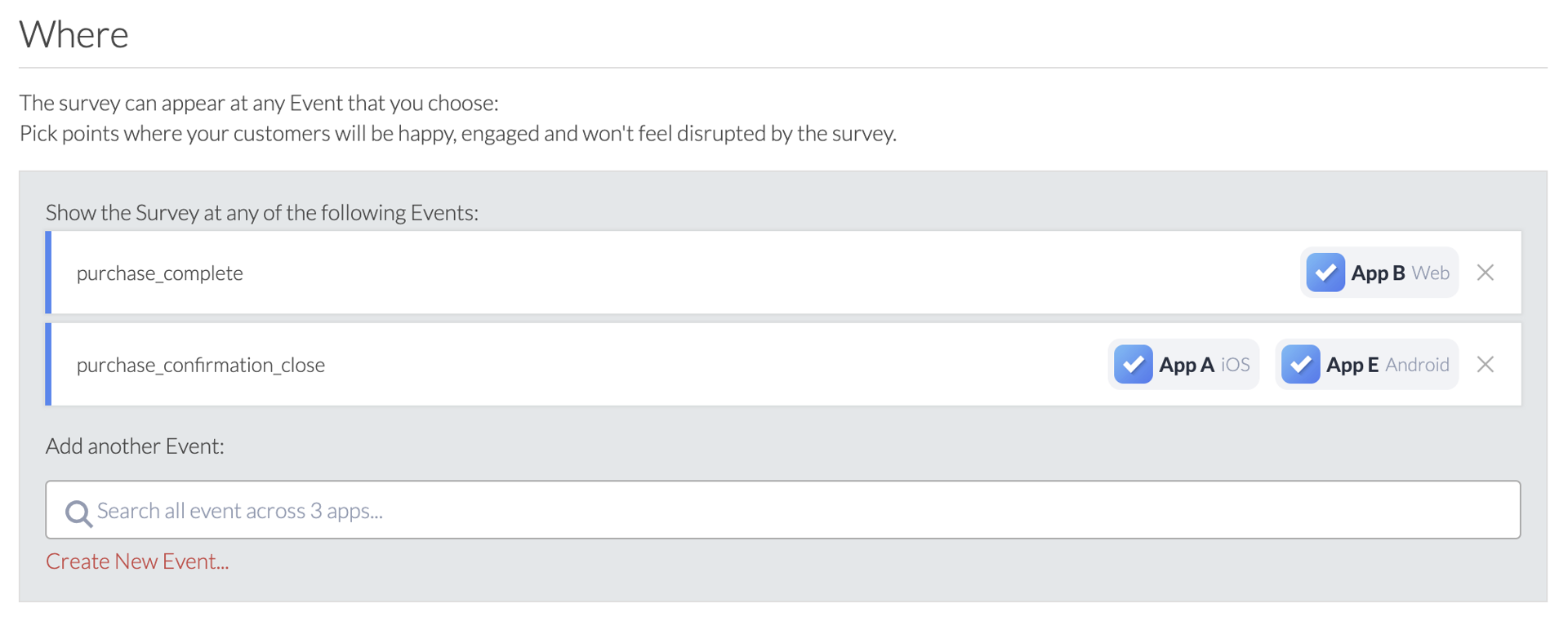Delete the purchase_confirmation_close event via X icon
This screenshot has width=1568, height=621.
[1485, 364]
